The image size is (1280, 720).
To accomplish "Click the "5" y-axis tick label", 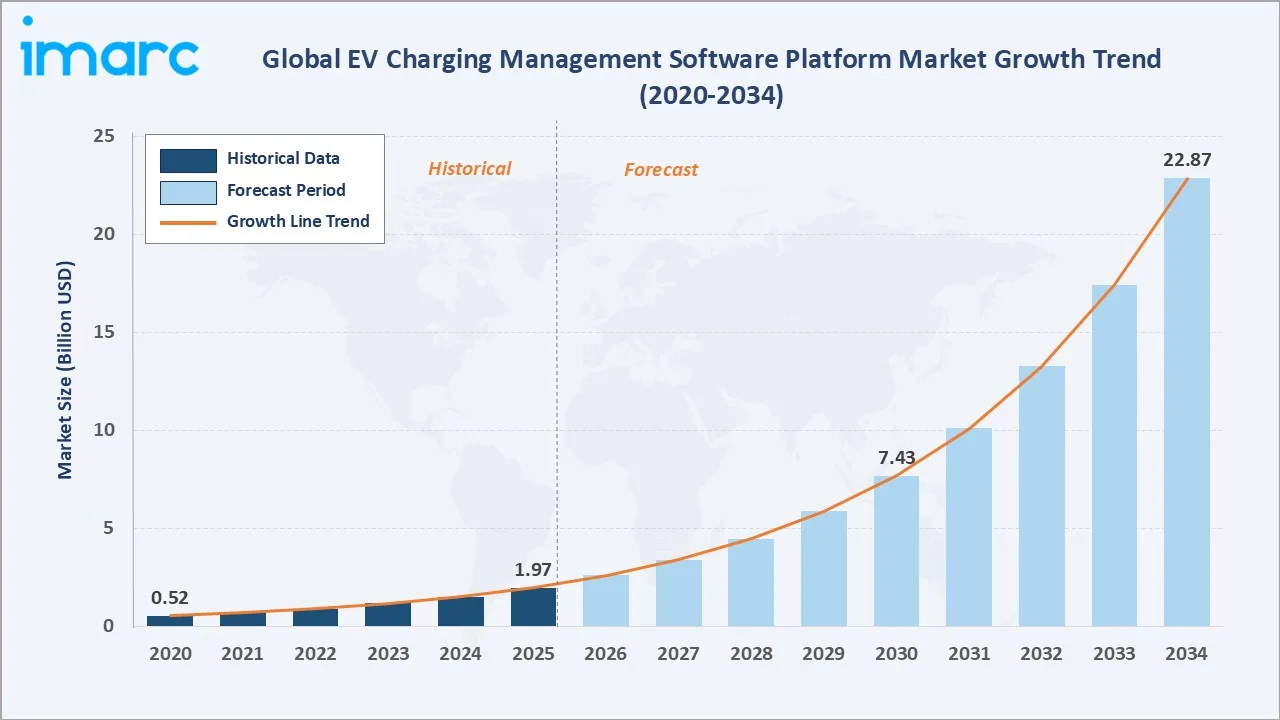I will [x=110, y=528].
